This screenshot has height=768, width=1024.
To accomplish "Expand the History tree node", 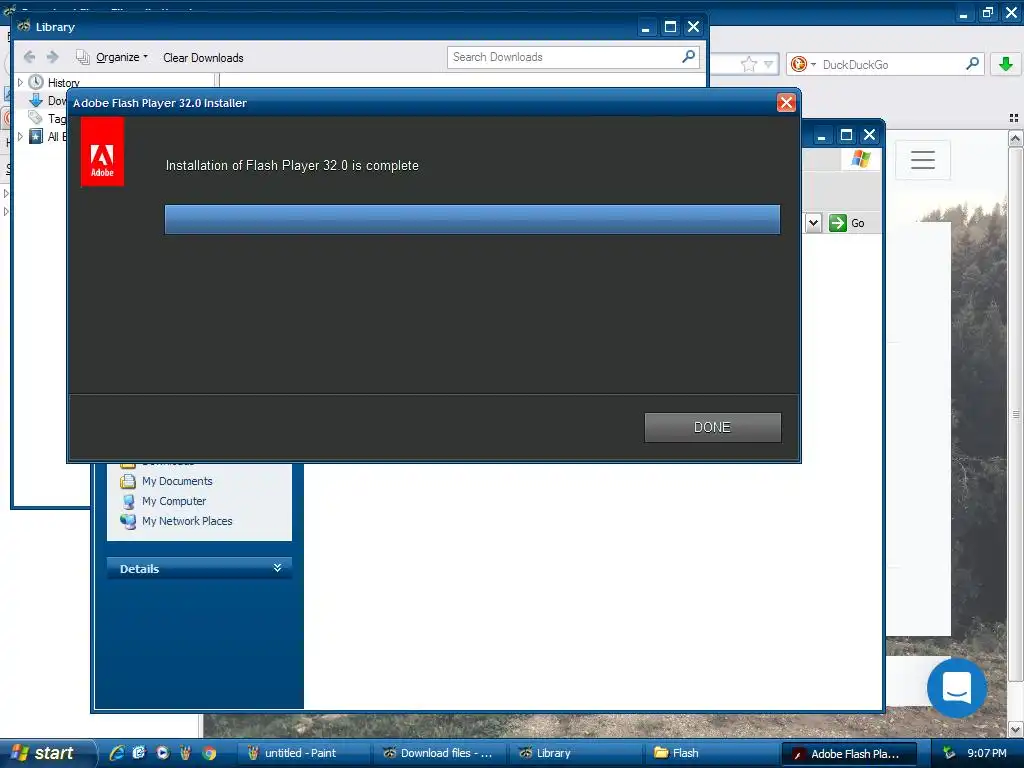I will pyautogui.click(x=20, y=82).
